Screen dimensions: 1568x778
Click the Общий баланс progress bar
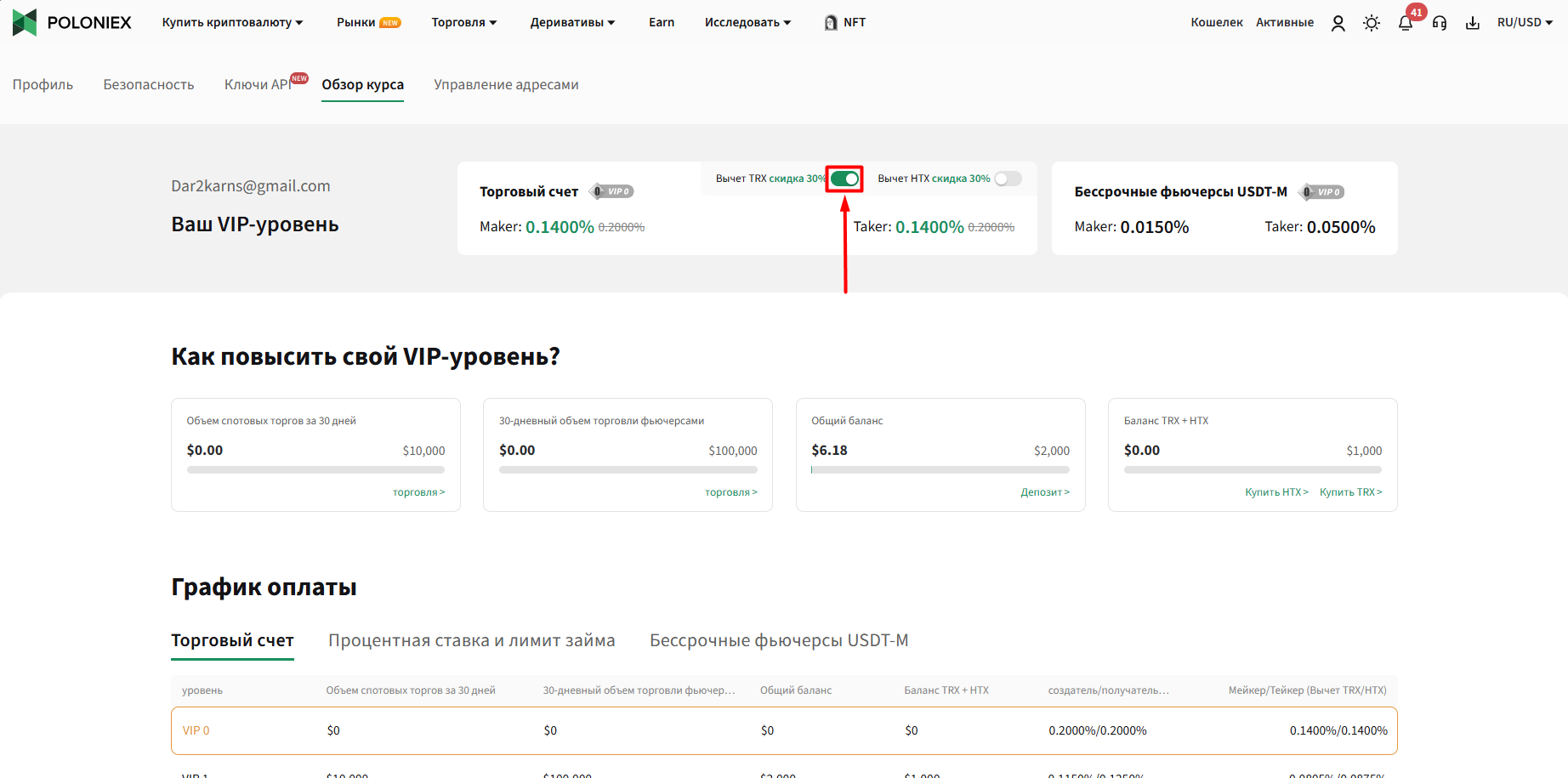click(x=940, y=469)
